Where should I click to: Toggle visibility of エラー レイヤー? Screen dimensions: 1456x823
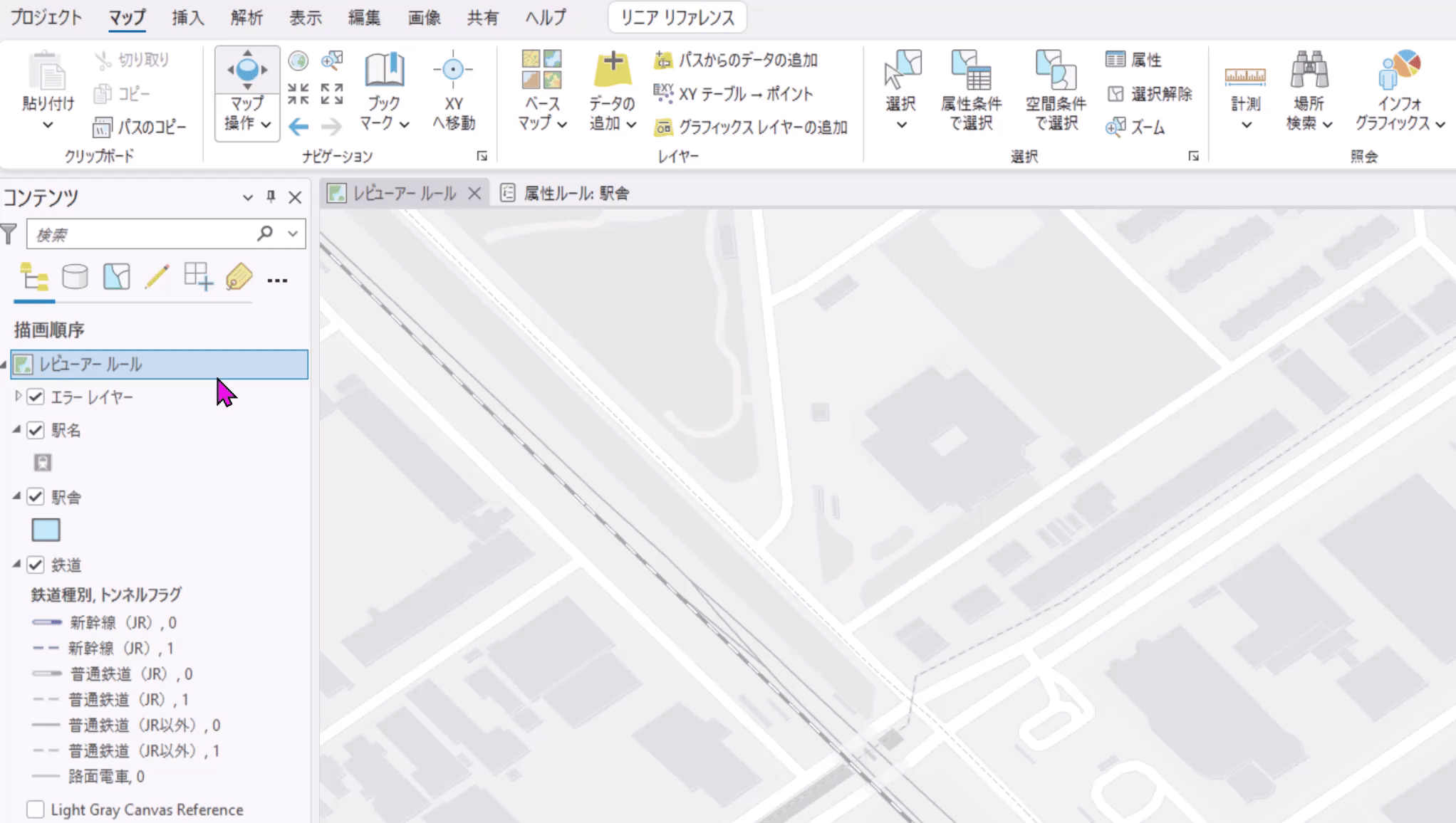click(x=36, y=397)
